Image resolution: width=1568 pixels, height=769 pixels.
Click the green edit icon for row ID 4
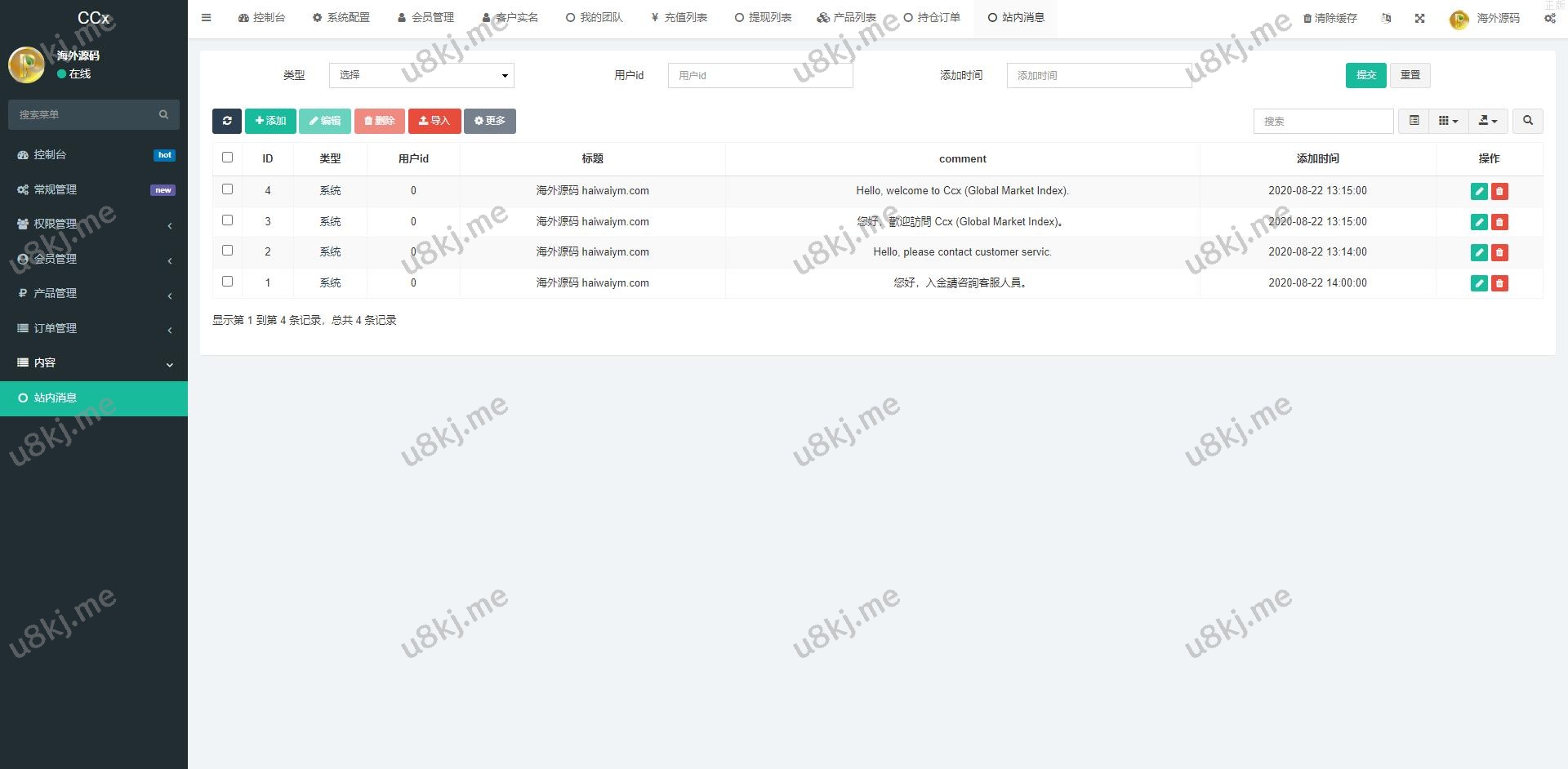point(1478,191)
